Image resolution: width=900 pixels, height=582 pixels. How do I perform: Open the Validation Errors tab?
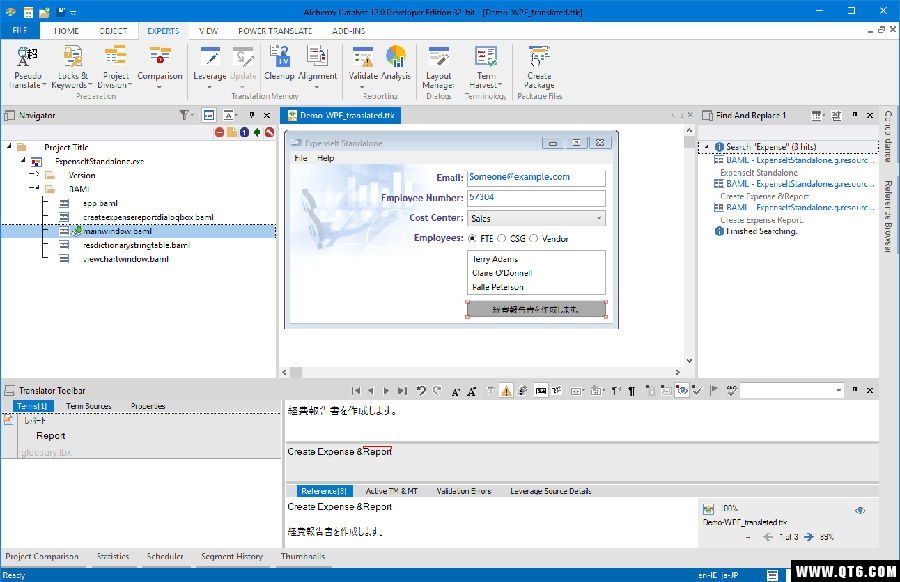pos(464,491)
